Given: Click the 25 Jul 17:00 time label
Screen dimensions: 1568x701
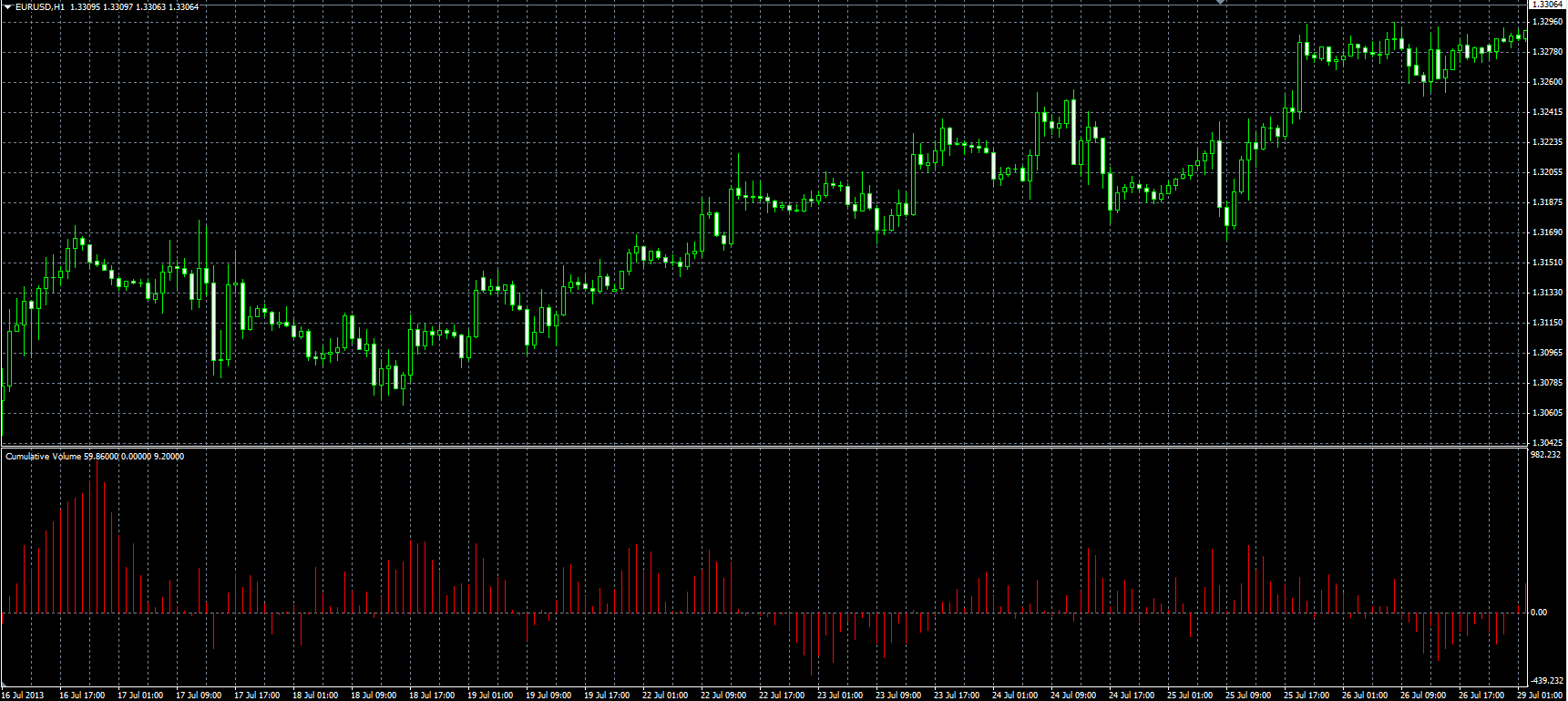Looking at the screenshot, I should tap(1306, 696).
